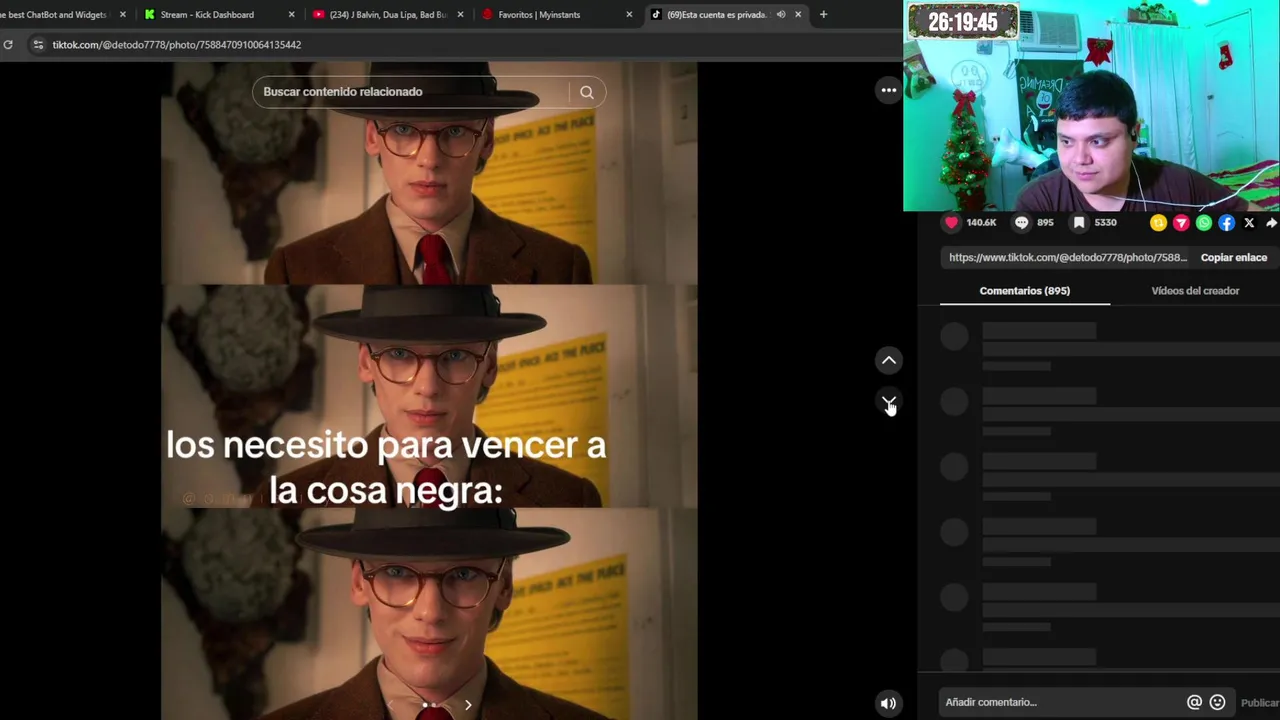Show next photo slide arrow

[467, 705]
